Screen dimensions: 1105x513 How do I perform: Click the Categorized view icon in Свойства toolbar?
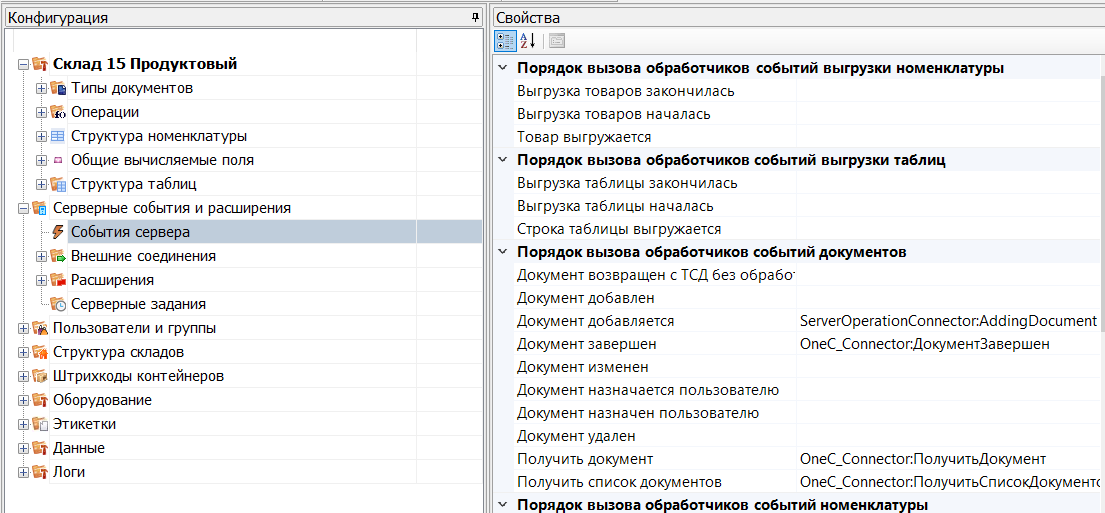(x=505, y=40)
